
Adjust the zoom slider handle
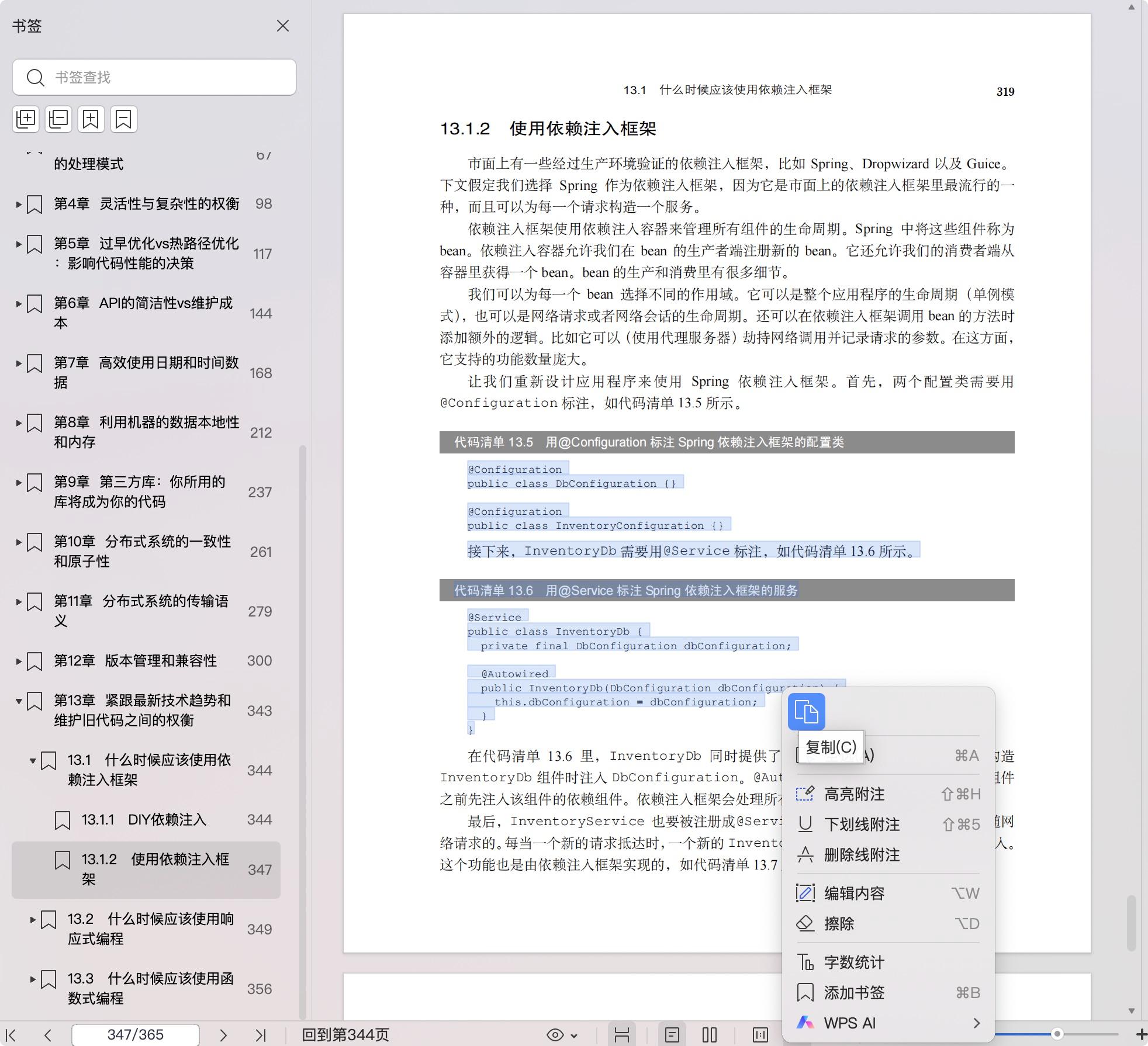(1057, 1034)
